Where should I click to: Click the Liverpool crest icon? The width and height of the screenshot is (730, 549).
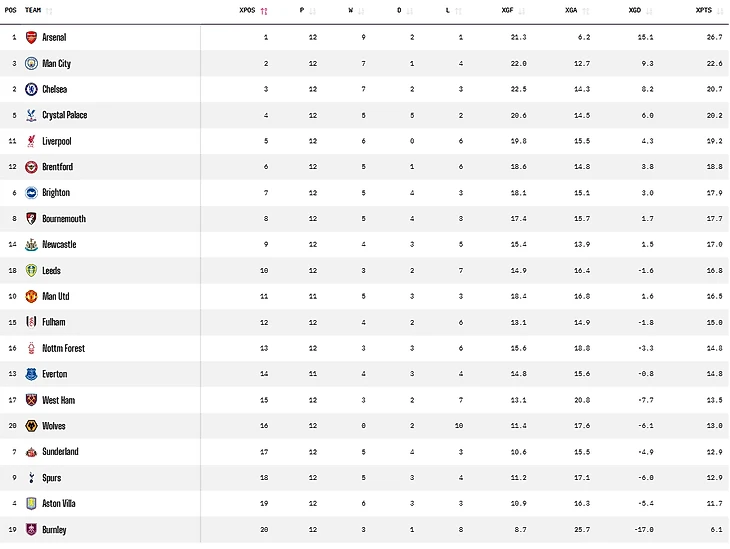[31, 141]
